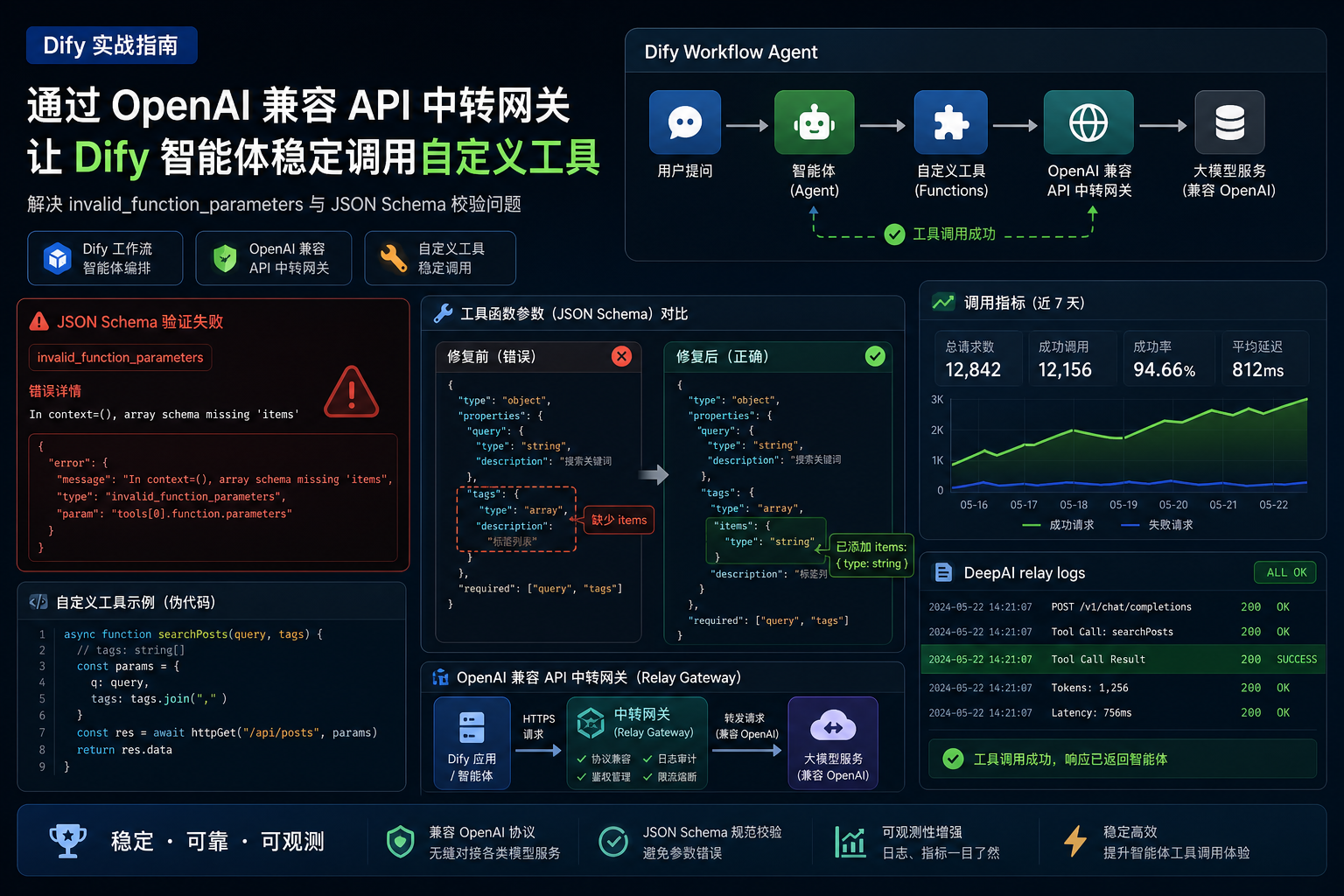Click the custom tools puzzle piece icon
This screenshot has width=1344, height=896.
(x=950, y=122)
